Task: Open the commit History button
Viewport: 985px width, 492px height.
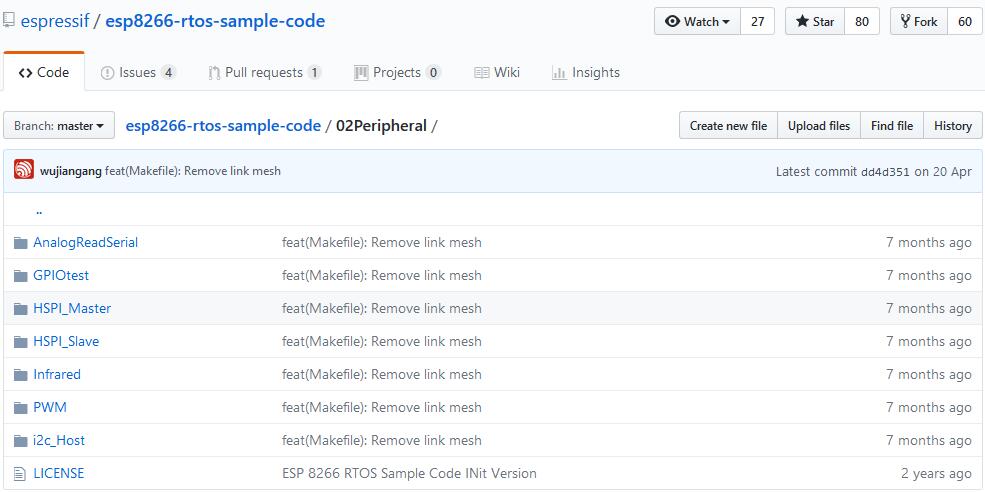Action: point(952,126)
